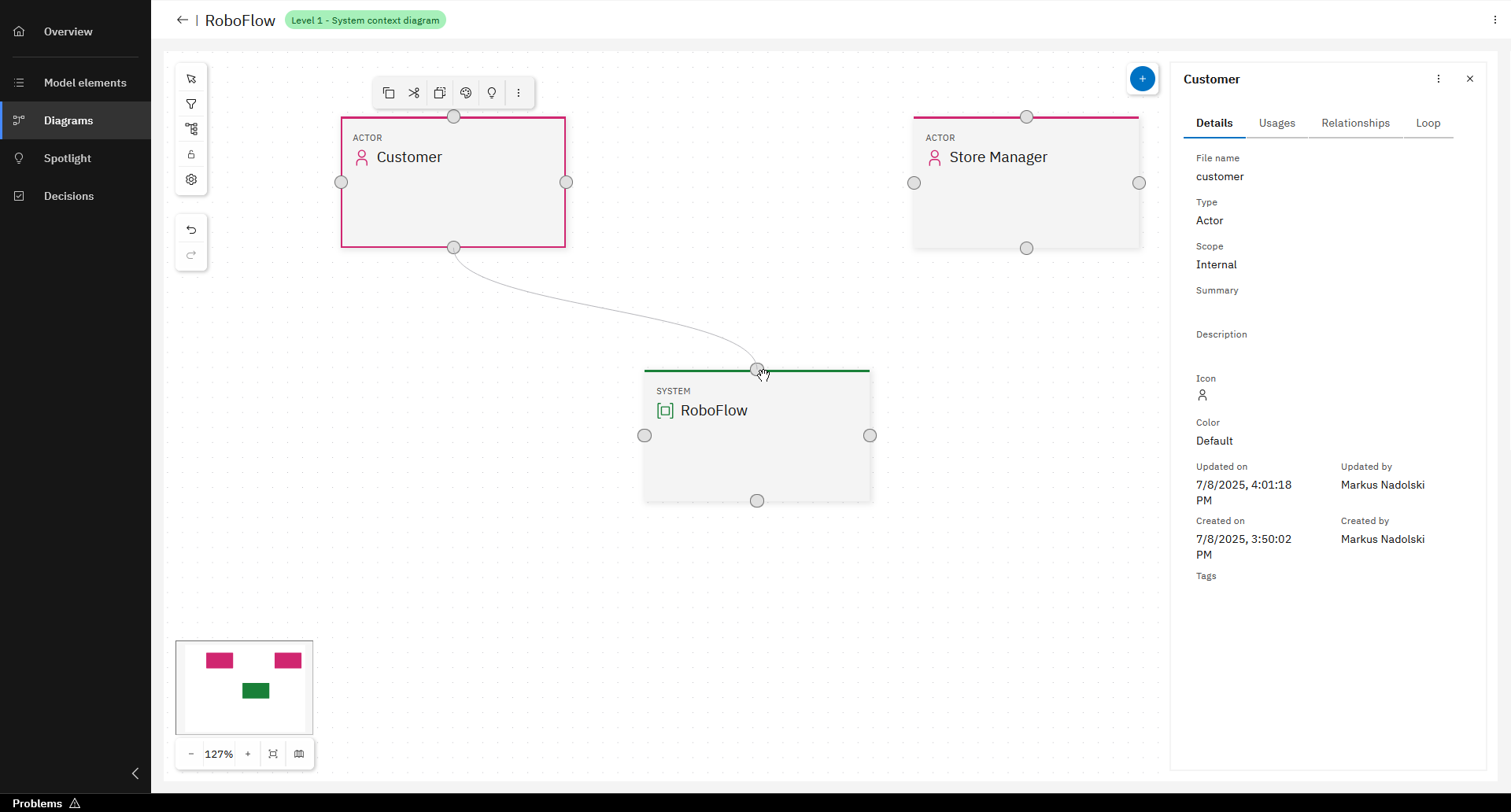Open the filter tool in the diagram toolbar
1511x812 pixels.
pyautogui.click(x=191, y=103)
